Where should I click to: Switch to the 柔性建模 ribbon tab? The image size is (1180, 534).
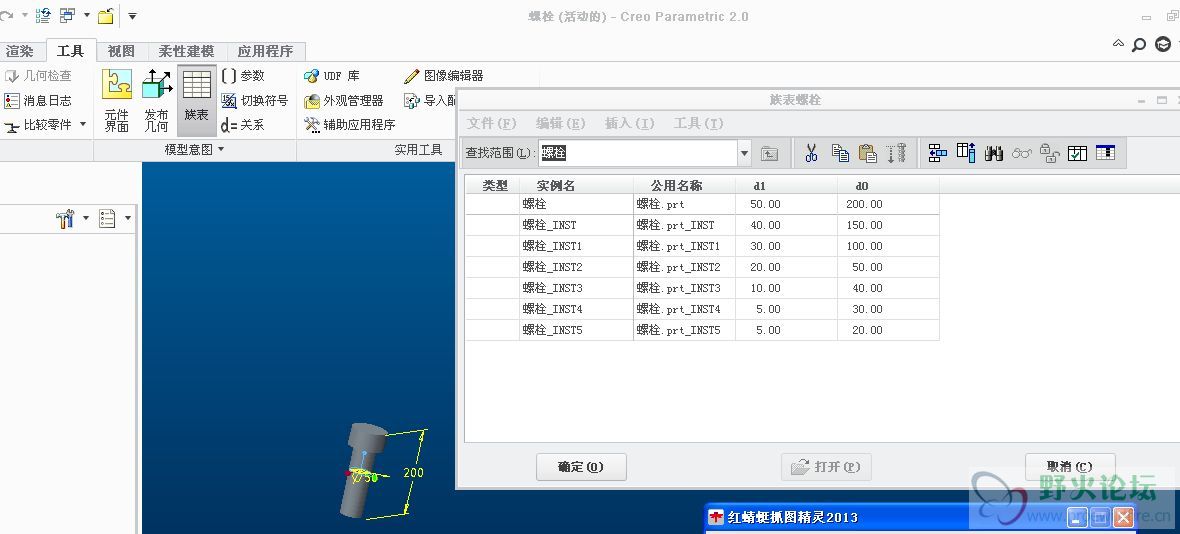(187, 51)
